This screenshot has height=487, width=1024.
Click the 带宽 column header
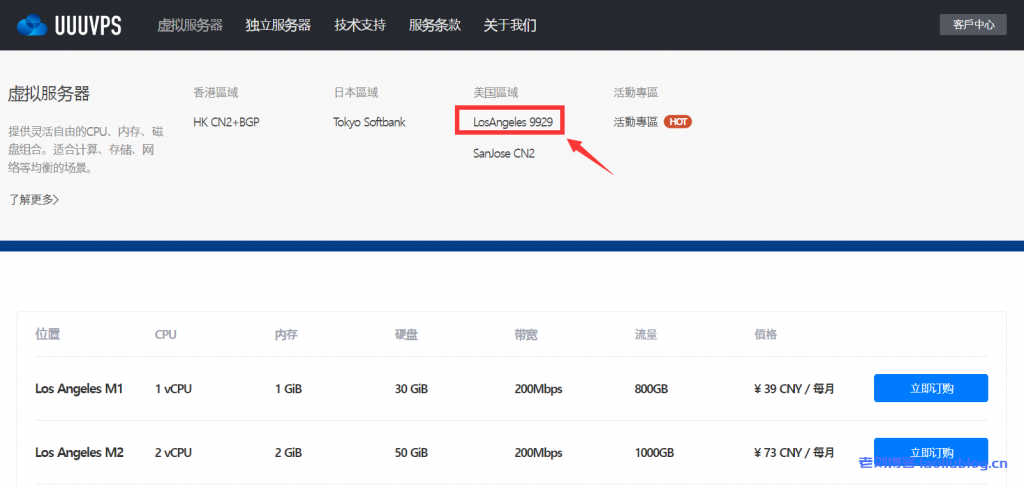526,334
